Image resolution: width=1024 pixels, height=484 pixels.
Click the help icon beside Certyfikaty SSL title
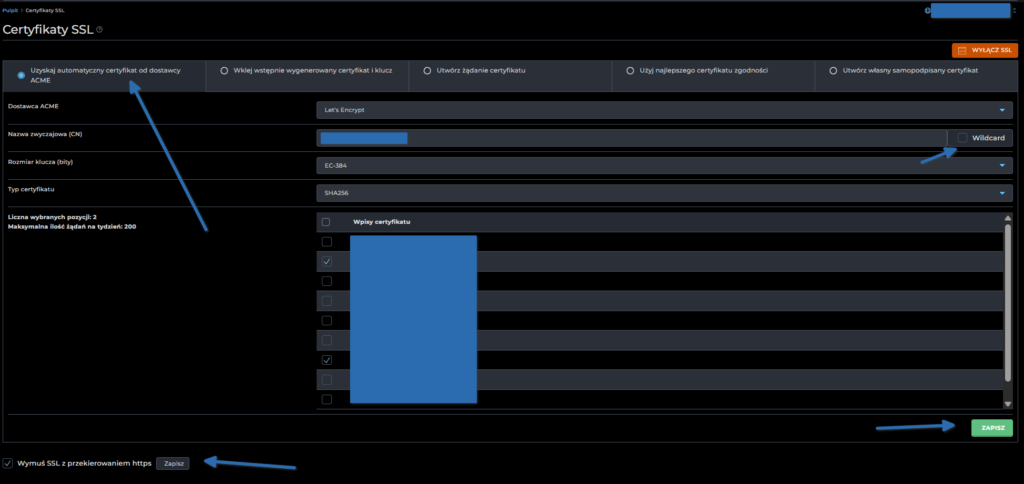(x=99, y=30)
